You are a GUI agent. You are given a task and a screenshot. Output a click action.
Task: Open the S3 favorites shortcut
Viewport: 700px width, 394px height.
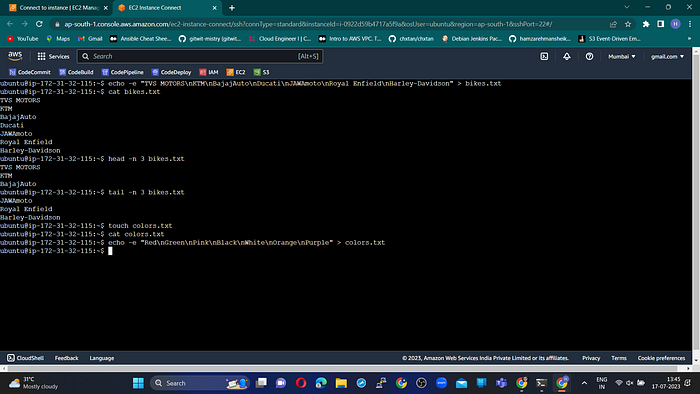(262, 72)
